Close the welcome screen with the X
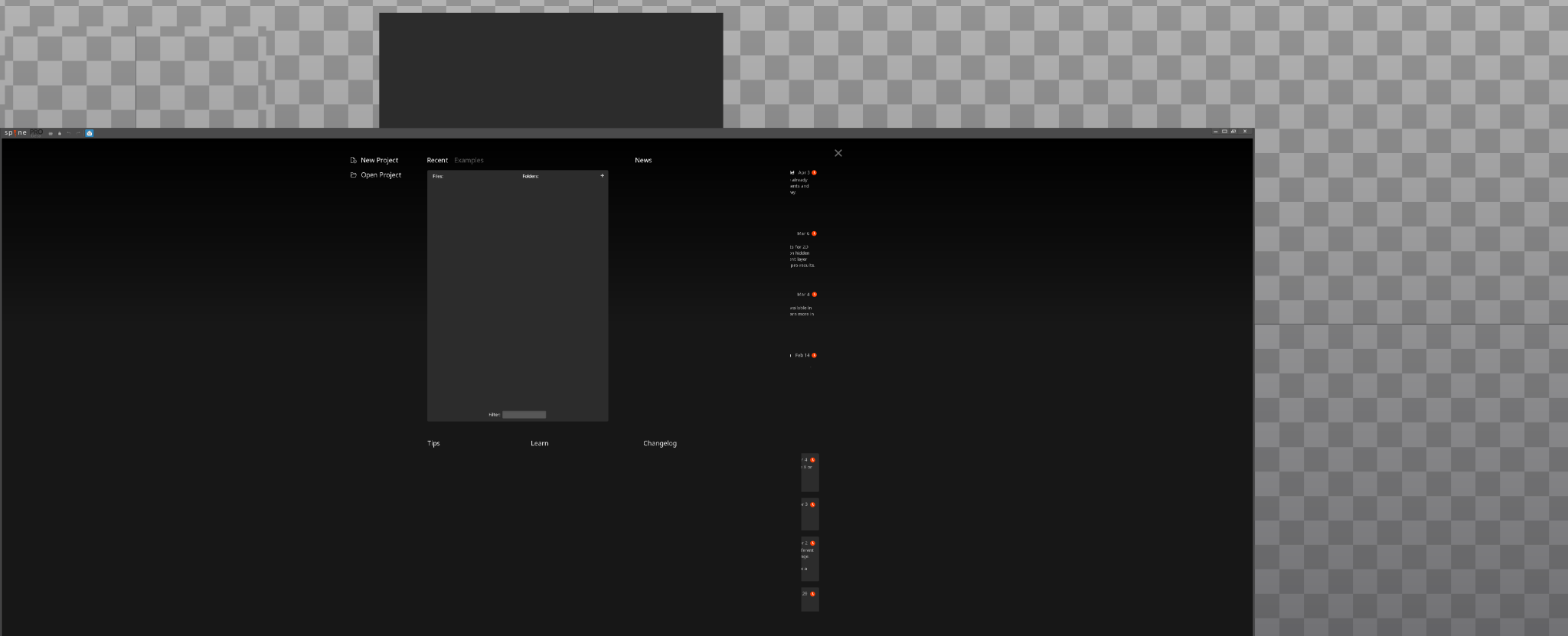Image resolution: width=1568 pixels, height=636 pixels. point(838,153)
